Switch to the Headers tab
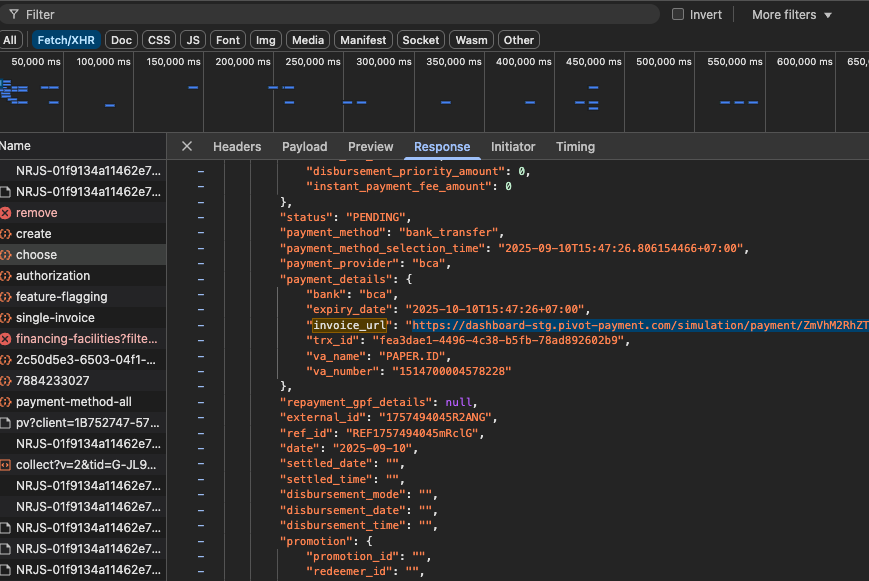The width and height of the screenshot is (869, 581). (x=237, y=146)
